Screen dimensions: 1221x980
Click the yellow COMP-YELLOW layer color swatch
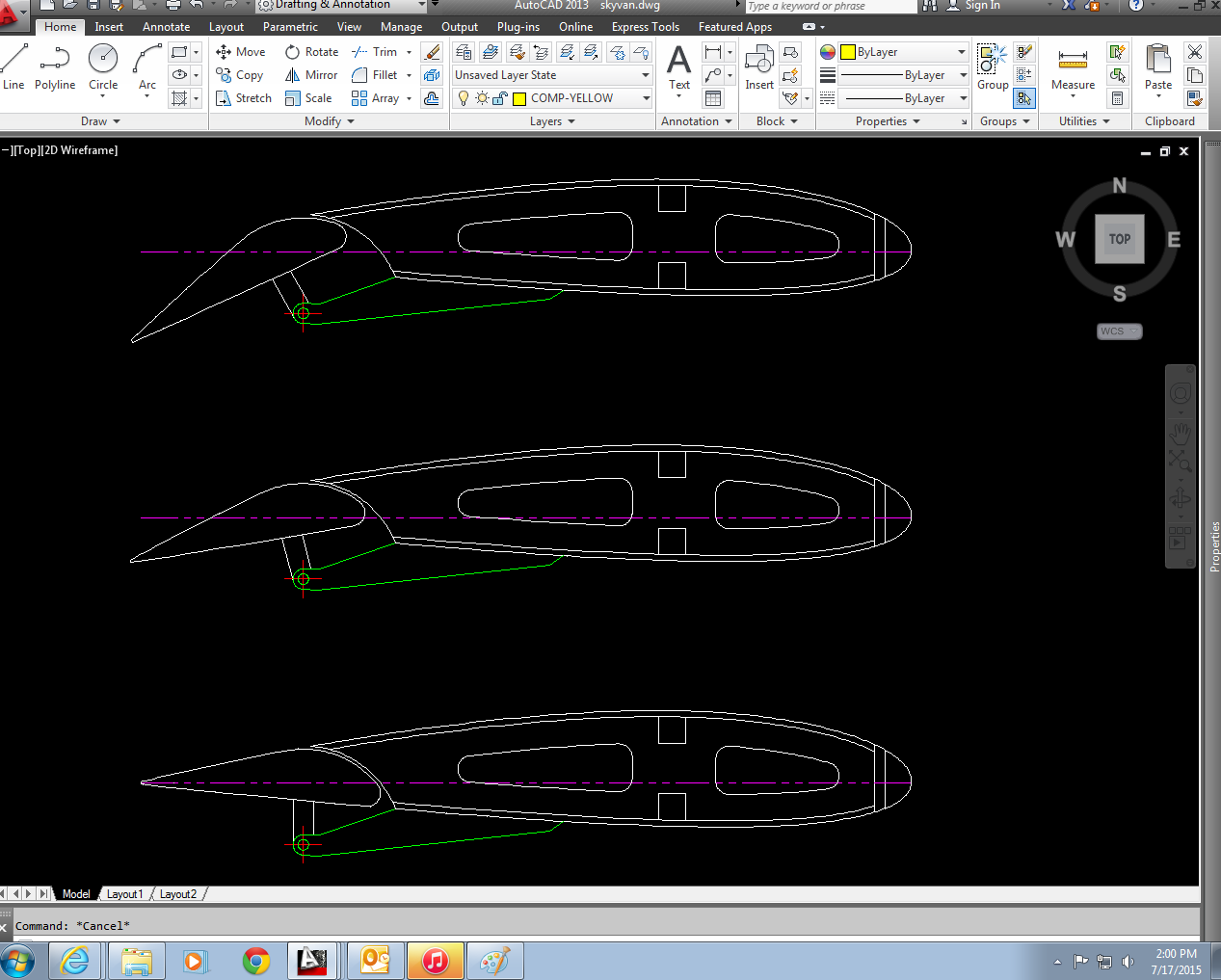[x=519, y=98]
